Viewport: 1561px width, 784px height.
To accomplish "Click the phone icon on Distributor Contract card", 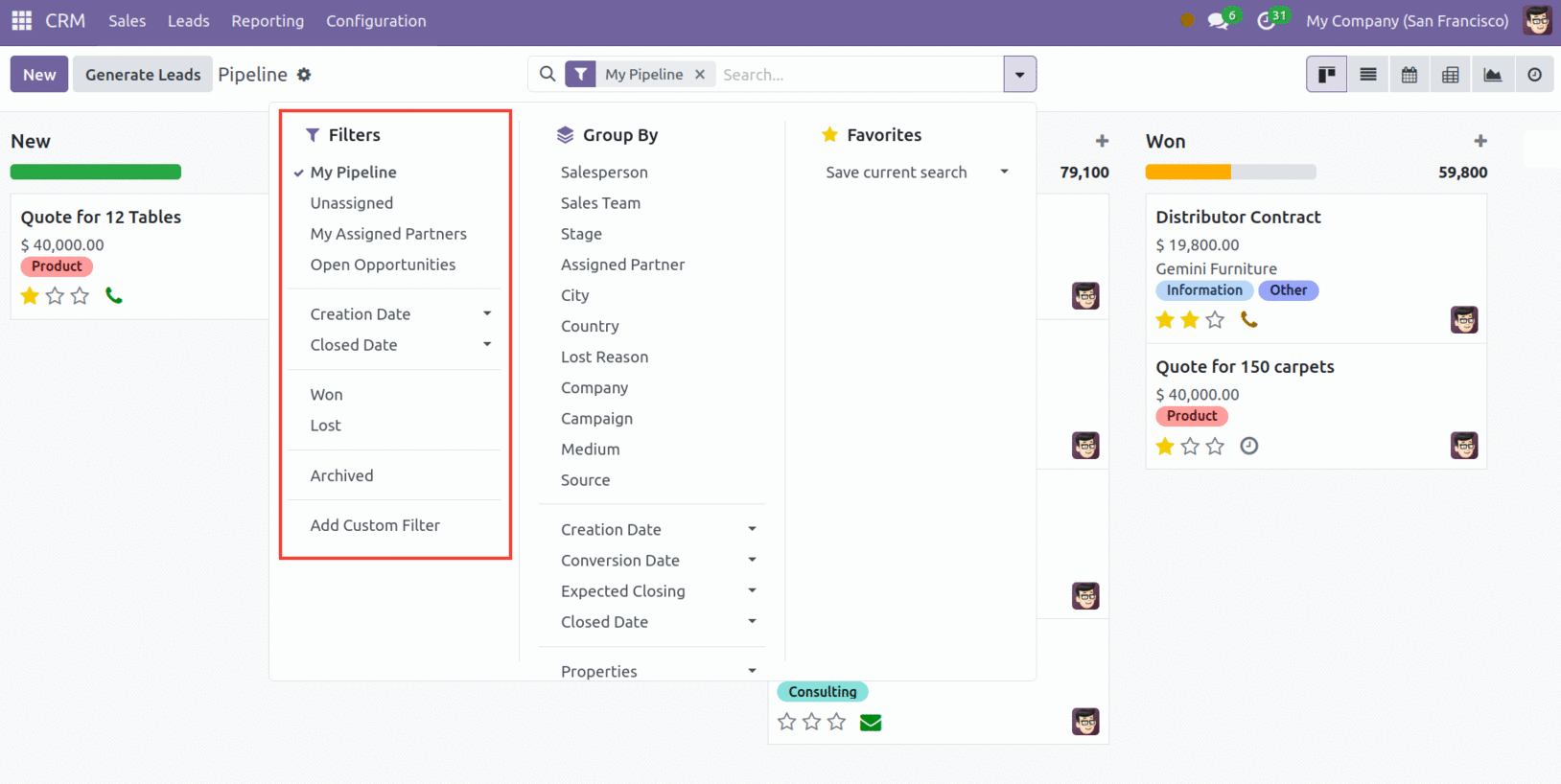I will point(1249,319).
